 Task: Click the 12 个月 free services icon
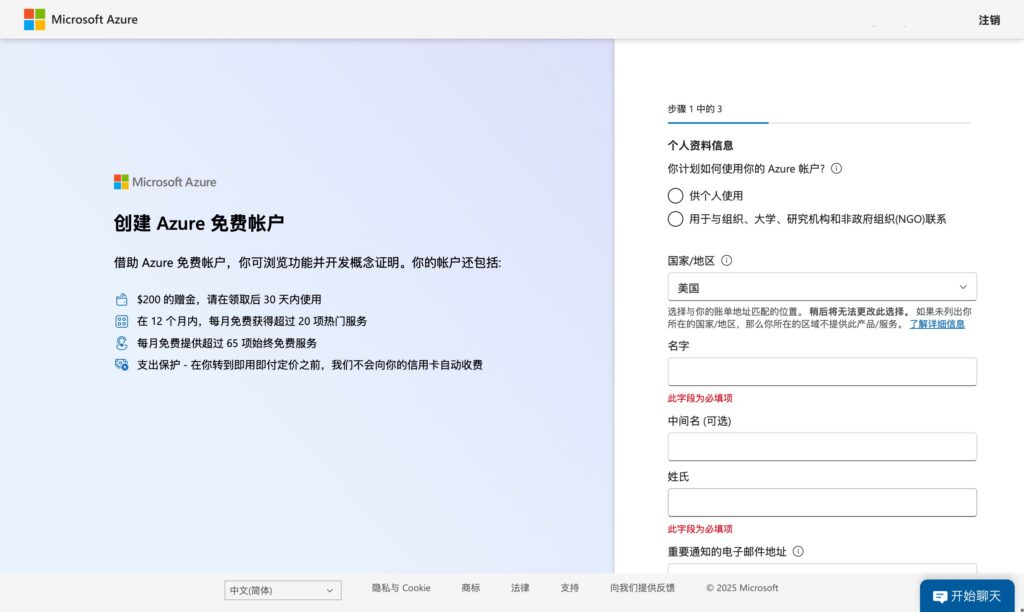[x=121, y=321]
